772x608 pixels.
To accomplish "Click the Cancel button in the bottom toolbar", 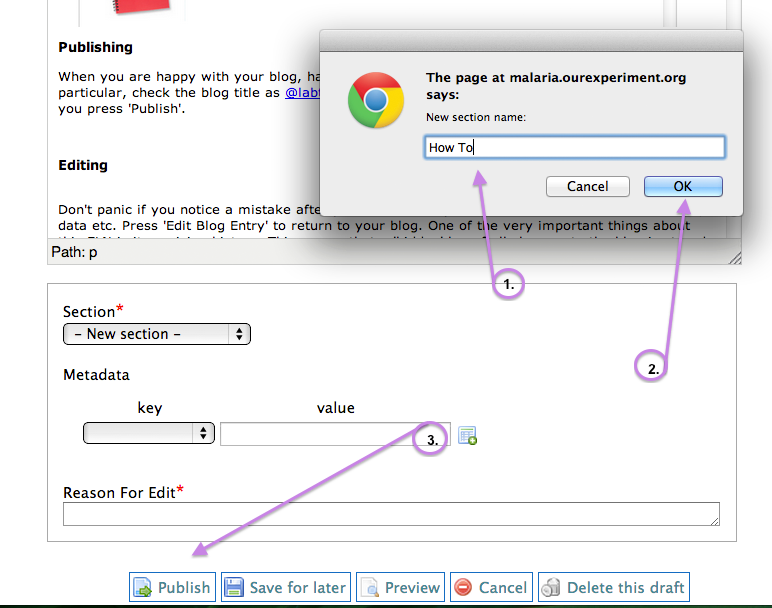I will click(491, 587).
